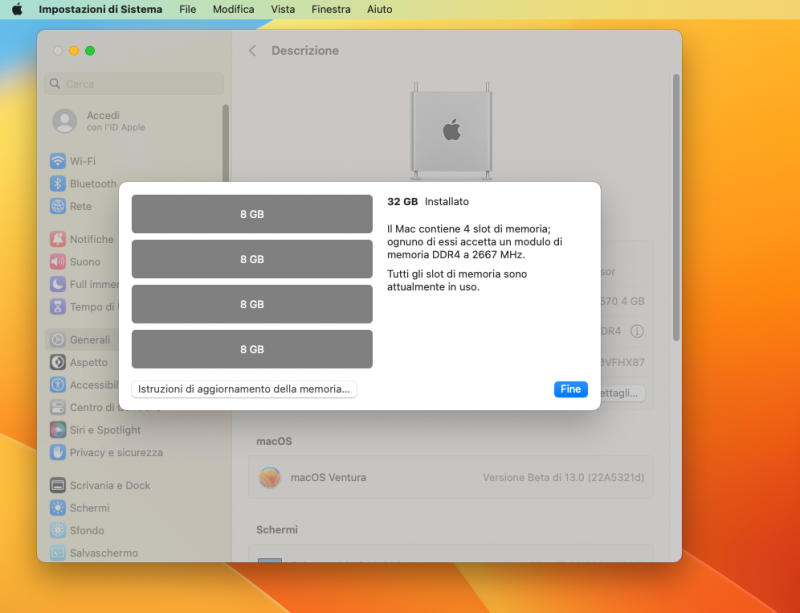This screenshot has height=613, width=800.
Task: Click the "macOS Ventura" text row
Action: 451,477
